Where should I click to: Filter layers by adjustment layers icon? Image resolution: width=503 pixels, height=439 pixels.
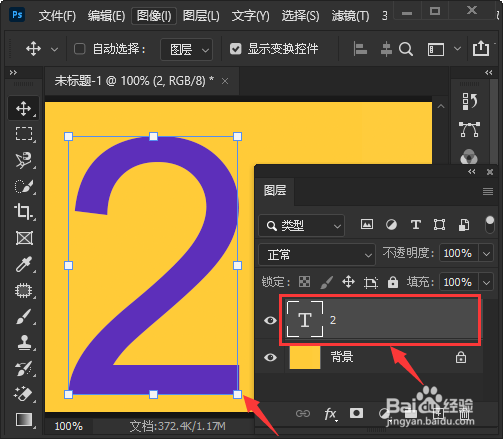pyautogui.click(x=391, y=225)
